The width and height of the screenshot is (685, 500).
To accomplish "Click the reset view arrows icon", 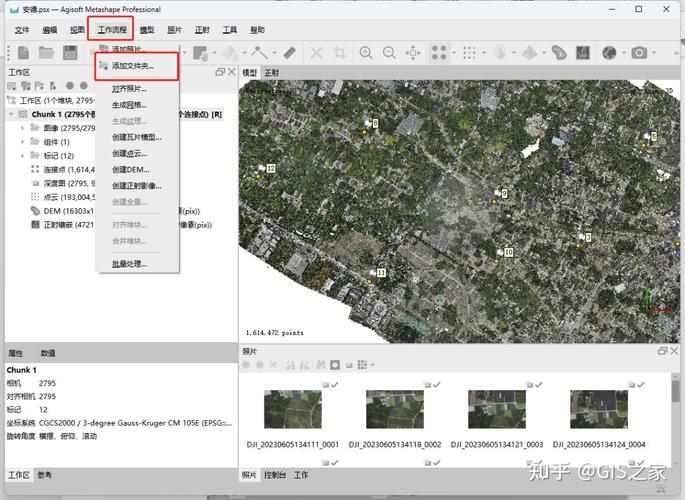I will (x=412, y=53).
